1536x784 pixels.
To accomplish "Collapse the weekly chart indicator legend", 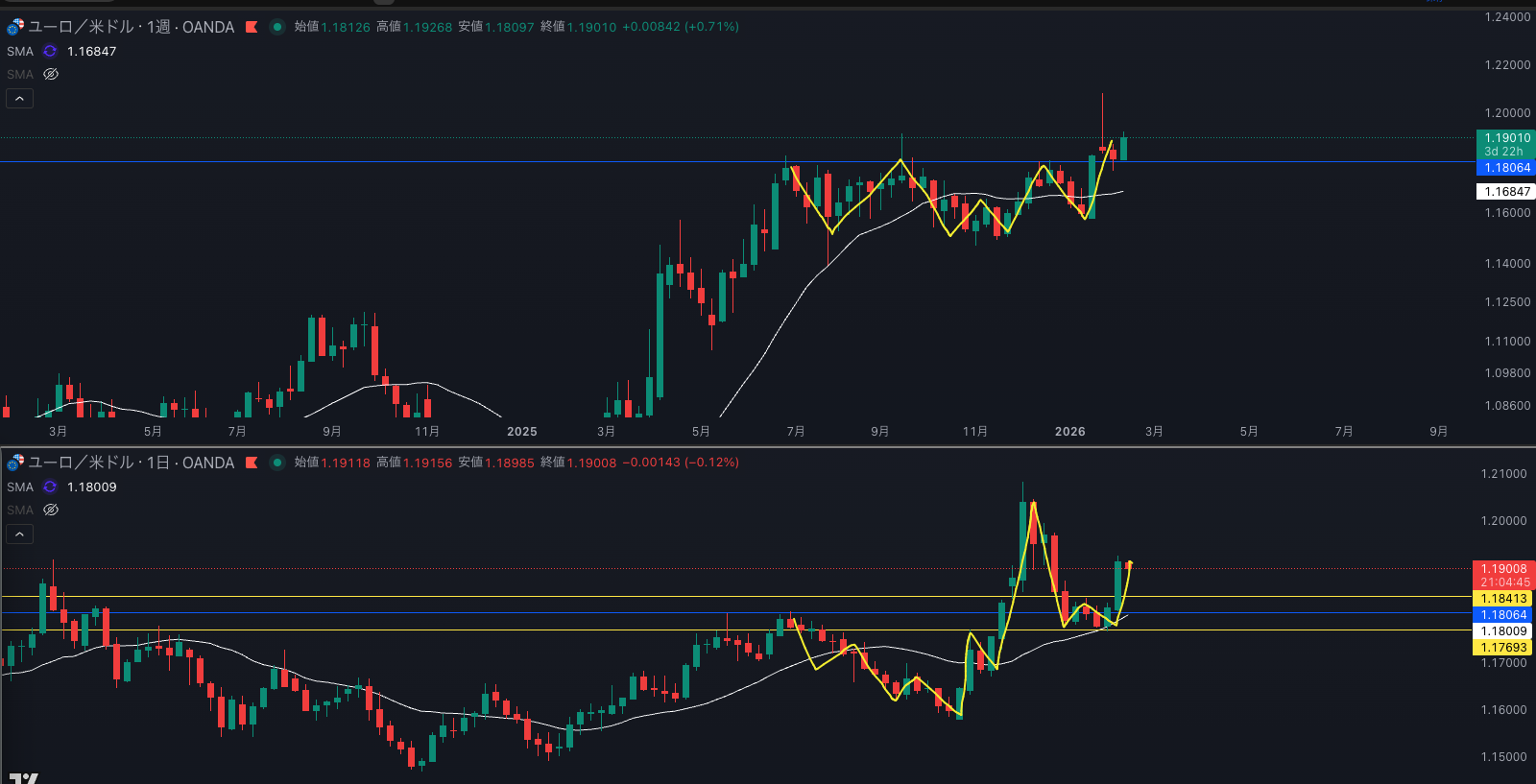I will [19, 99].
